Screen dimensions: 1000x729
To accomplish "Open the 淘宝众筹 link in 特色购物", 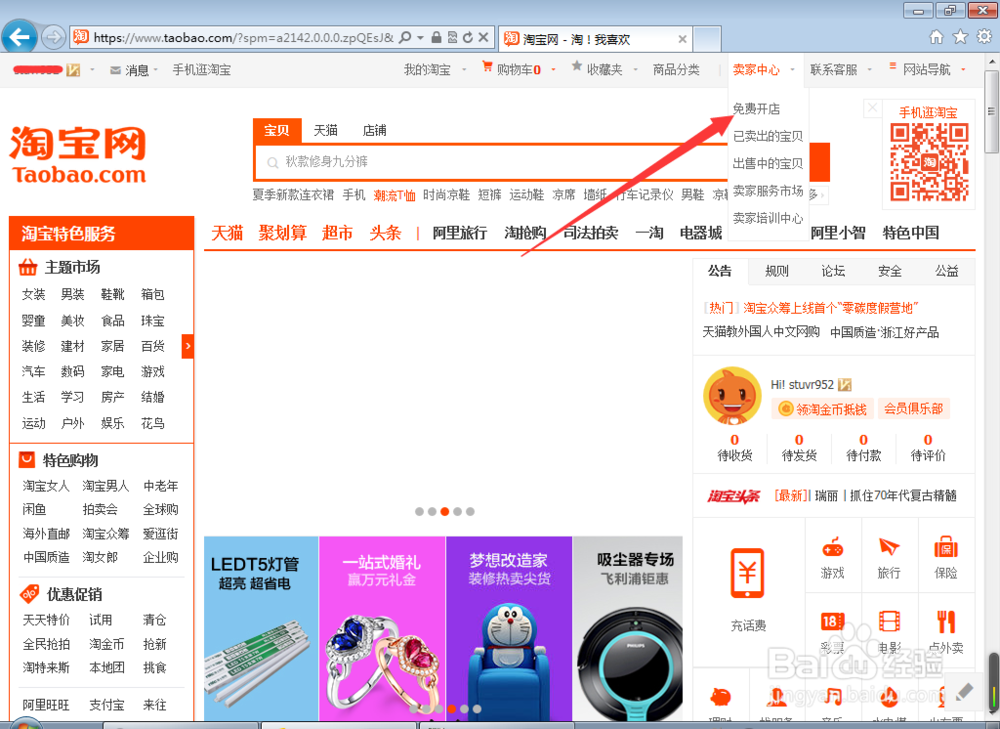I will 106,533.
